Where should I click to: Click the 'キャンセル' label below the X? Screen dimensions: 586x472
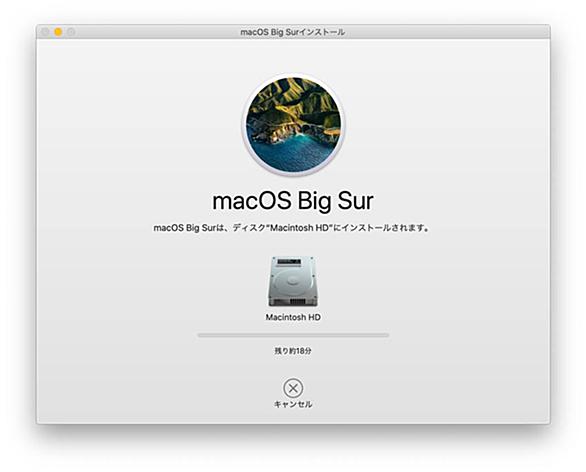(x=293, y=404)
